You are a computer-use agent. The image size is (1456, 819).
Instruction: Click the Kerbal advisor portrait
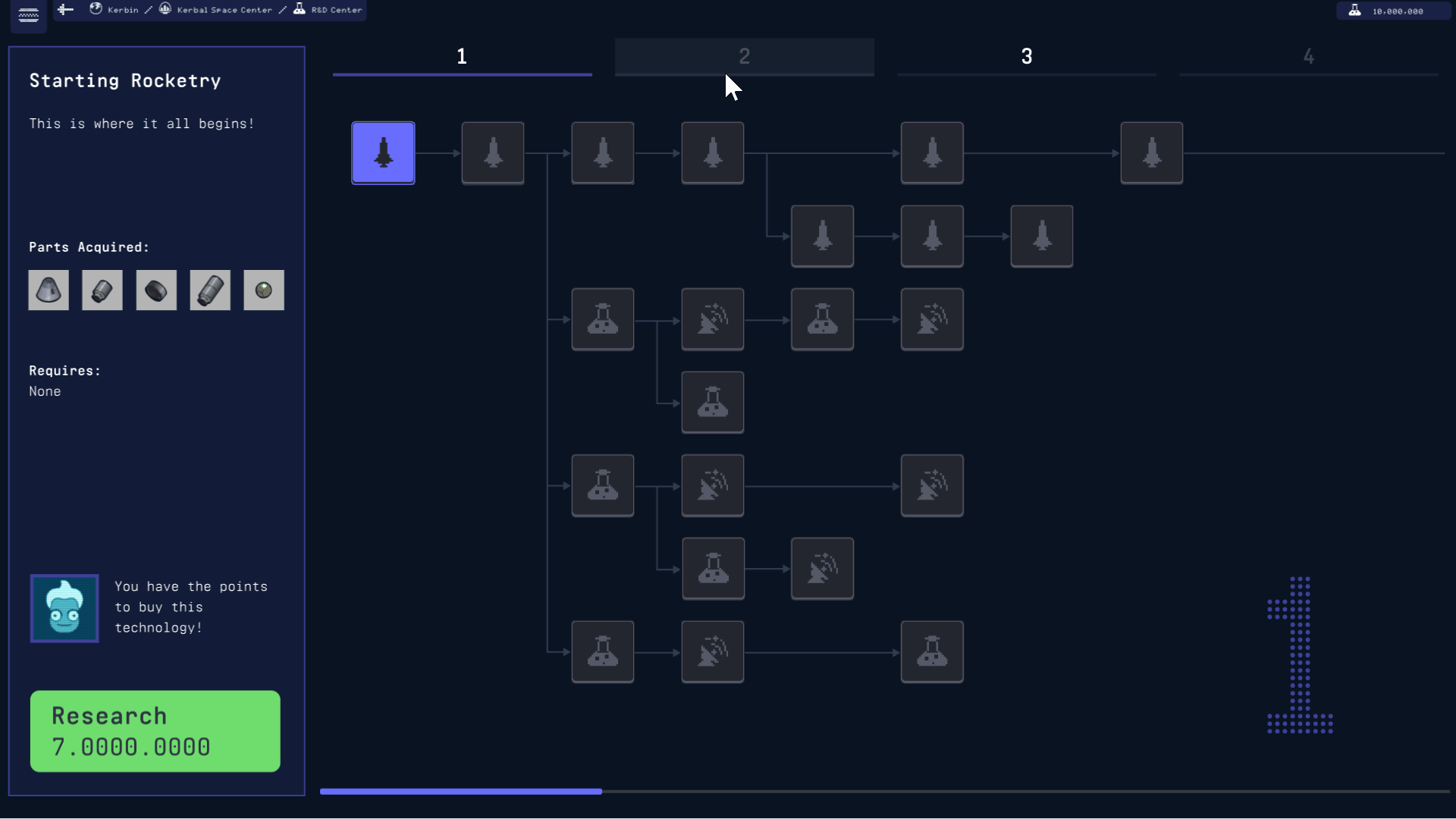(64, 608)
